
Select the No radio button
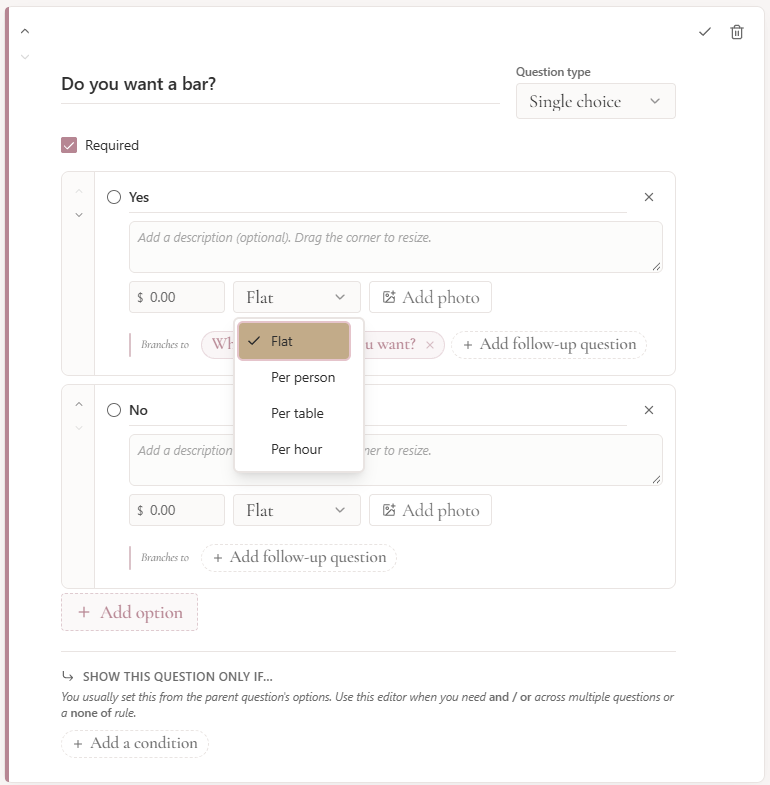(x=114, y=410)
